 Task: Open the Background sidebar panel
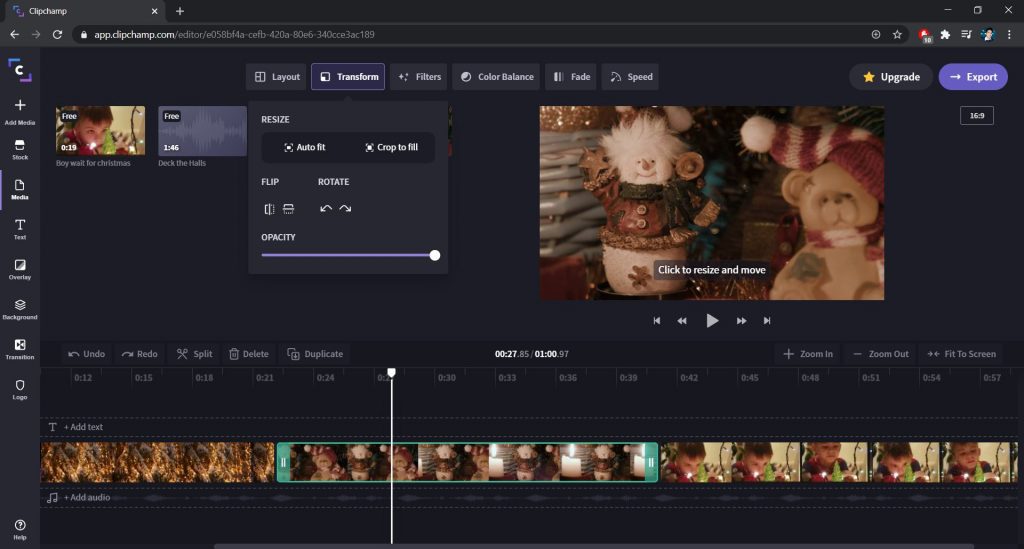pos(20,309)
